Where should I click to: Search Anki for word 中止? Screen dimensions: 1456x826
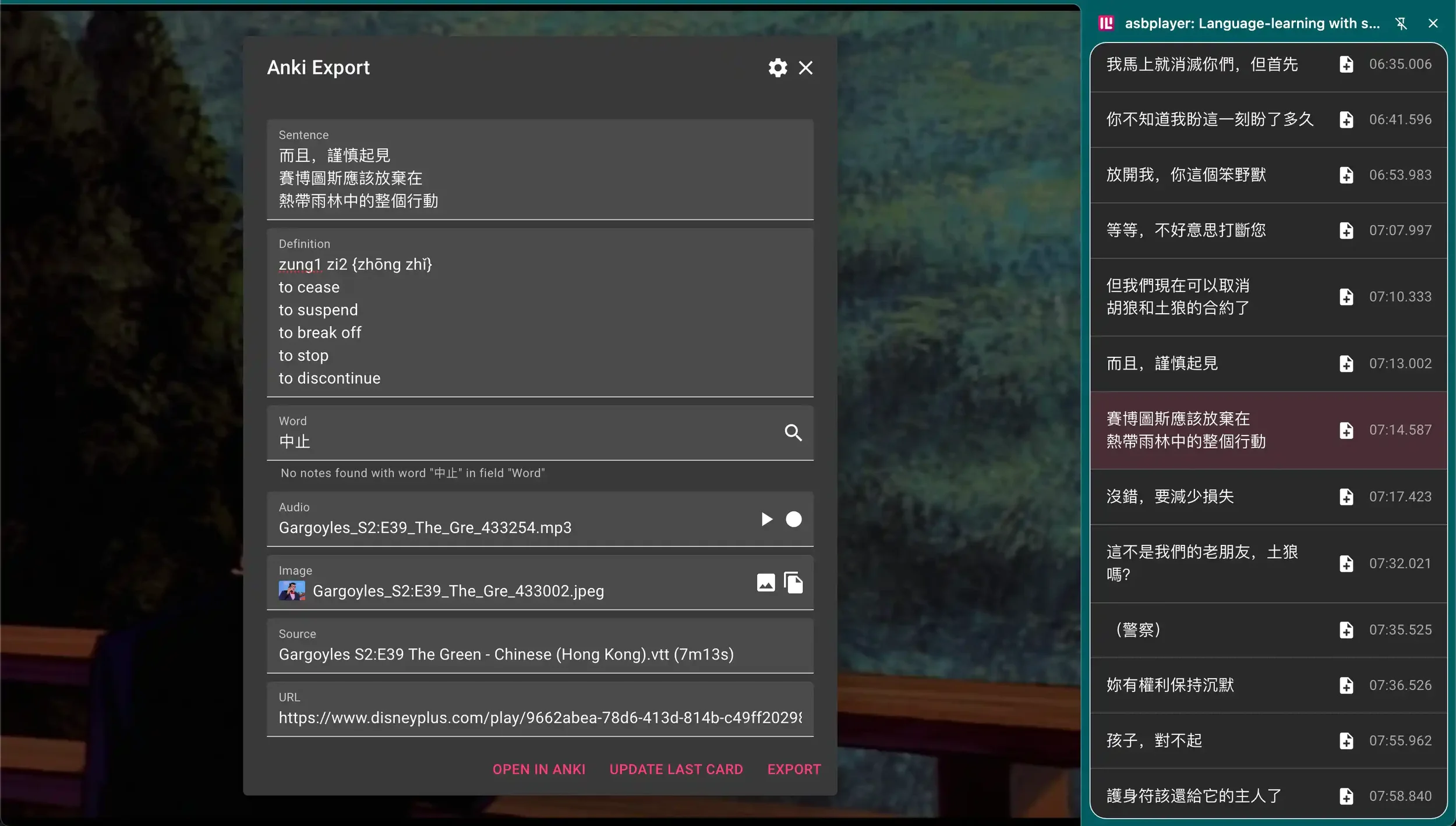(793, 433)
